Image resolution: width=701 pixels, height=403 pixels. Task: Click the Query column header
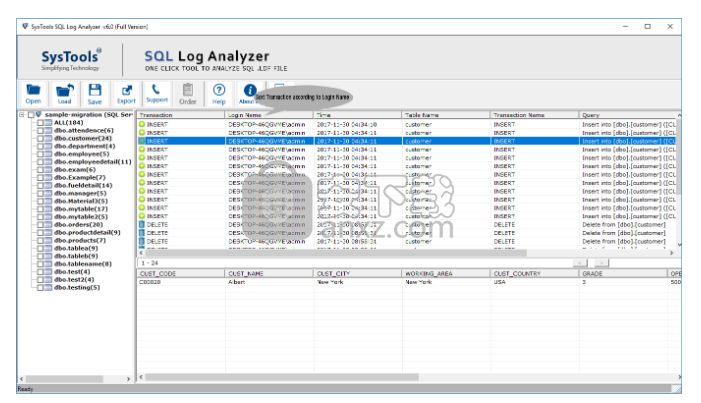pyautogui.click(x=628, y=115)
